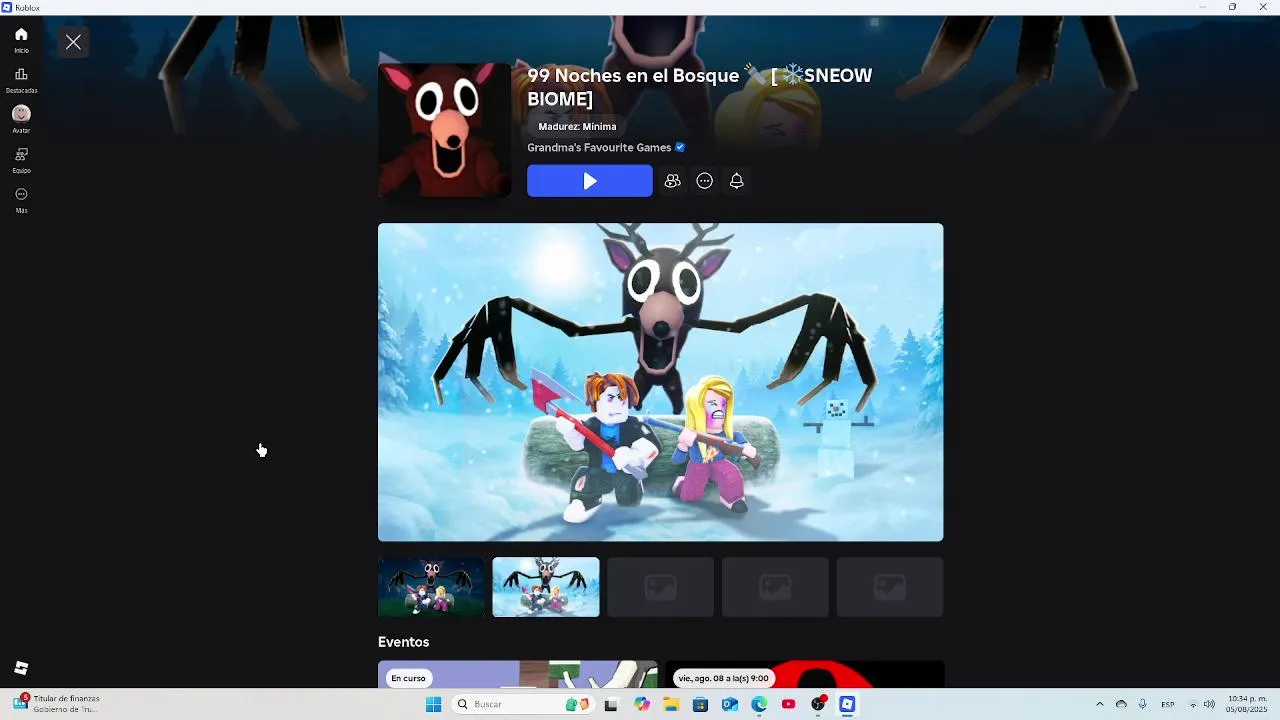Go to Inicio in the sidebar
1280x720 pixels.
[x=21, y=40]
